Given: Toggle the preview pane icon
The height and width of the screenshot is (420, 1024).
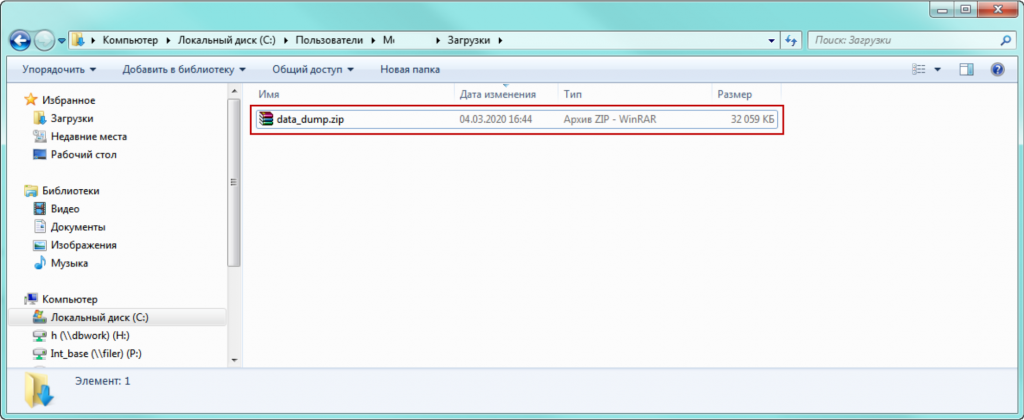Looking at the screenshot, I should click(x=967, y=70).
